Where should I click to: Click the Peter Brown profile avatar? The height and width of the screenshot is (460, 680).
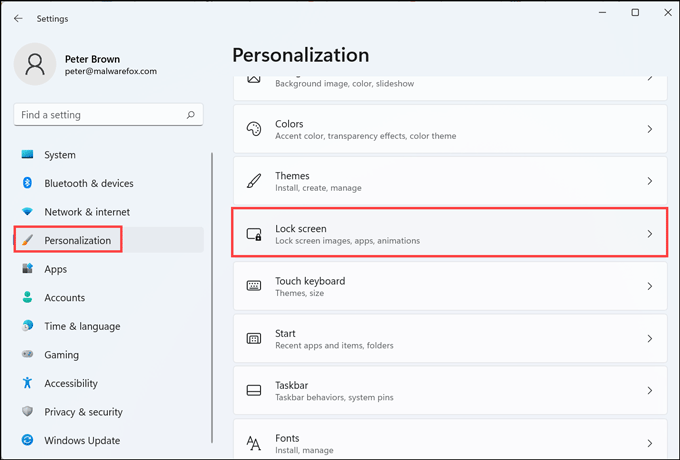tap(35, 64)
